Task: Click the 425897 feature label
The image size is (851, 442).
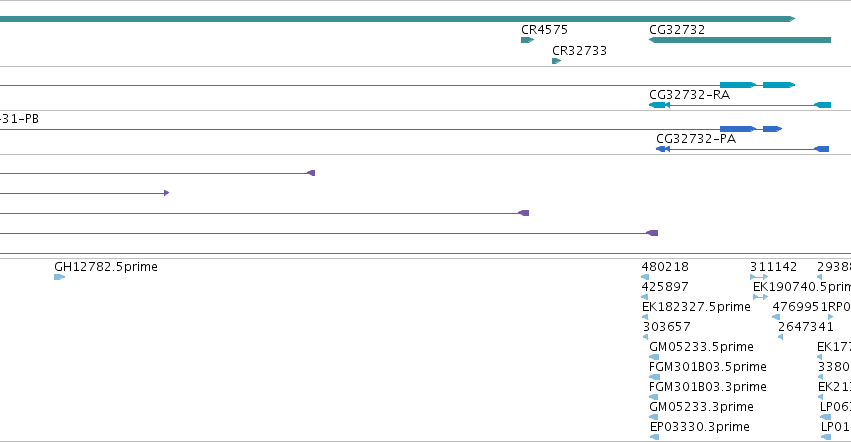Action: tap(665, 287)
